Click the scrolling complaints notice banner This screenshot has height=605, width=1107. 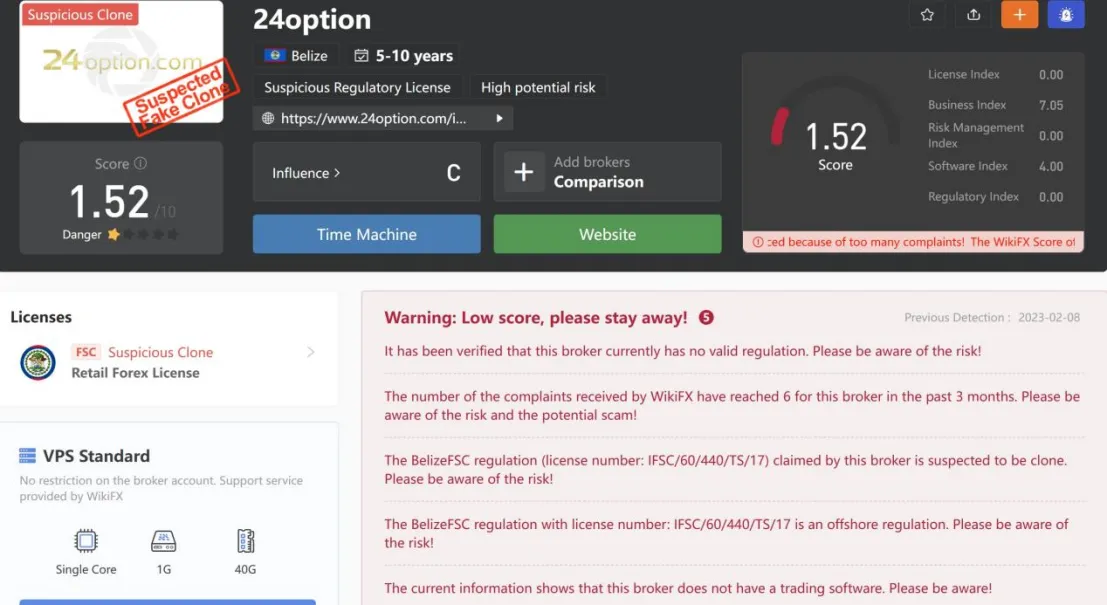[913, 242]
